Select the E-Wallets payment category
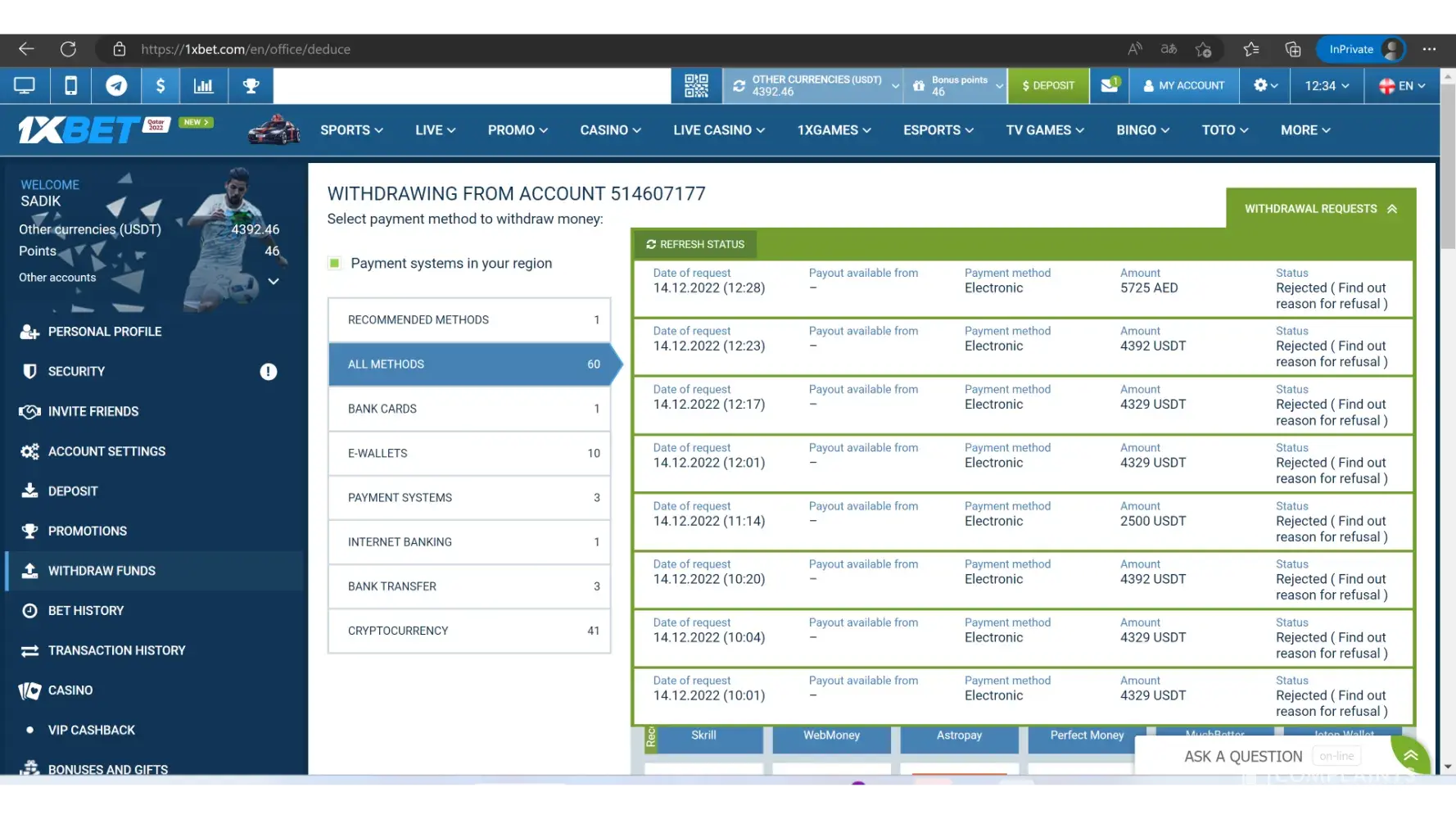This screenshot has width=1456, height=819. point(469,454)
